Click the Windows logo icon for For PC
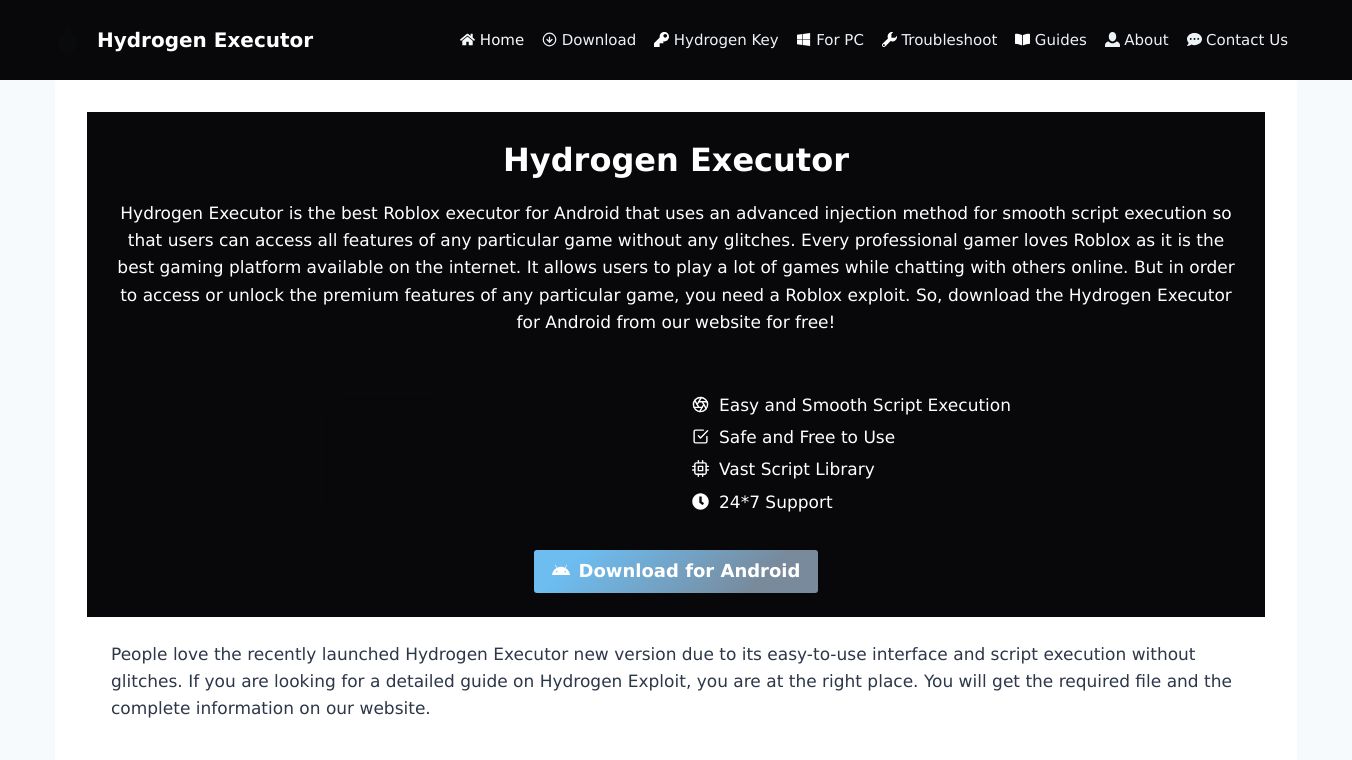 [803, 40]
